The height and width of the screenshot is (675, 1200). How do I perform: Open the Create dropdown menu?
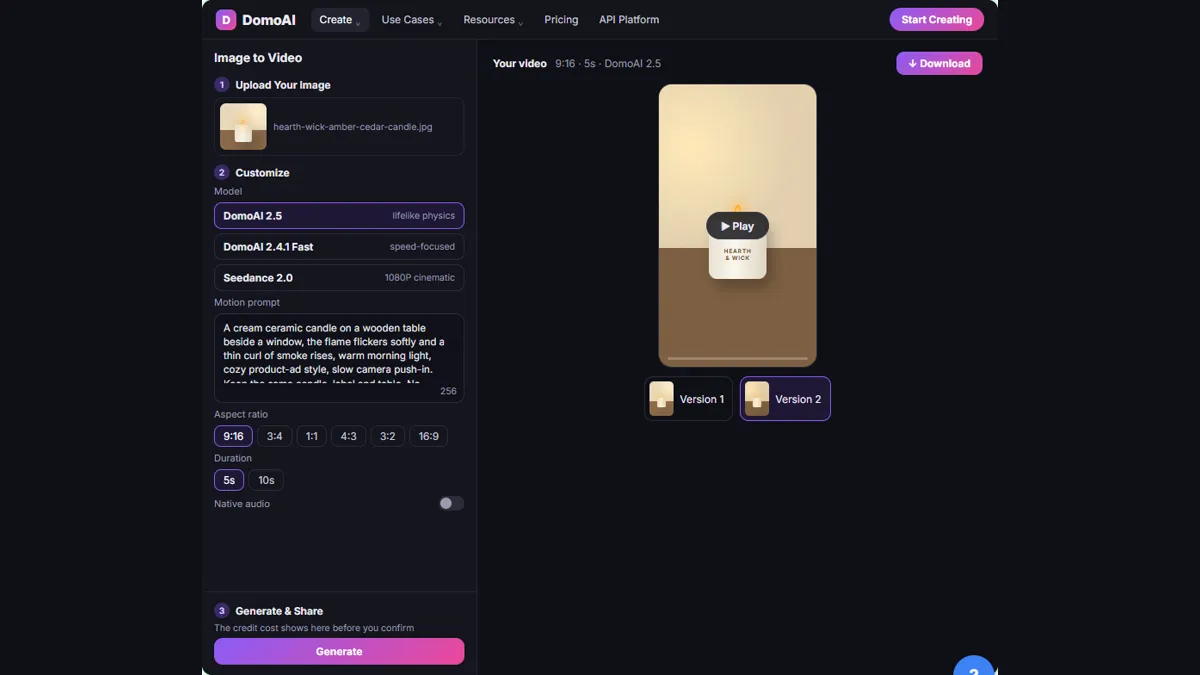pos(340,20)
